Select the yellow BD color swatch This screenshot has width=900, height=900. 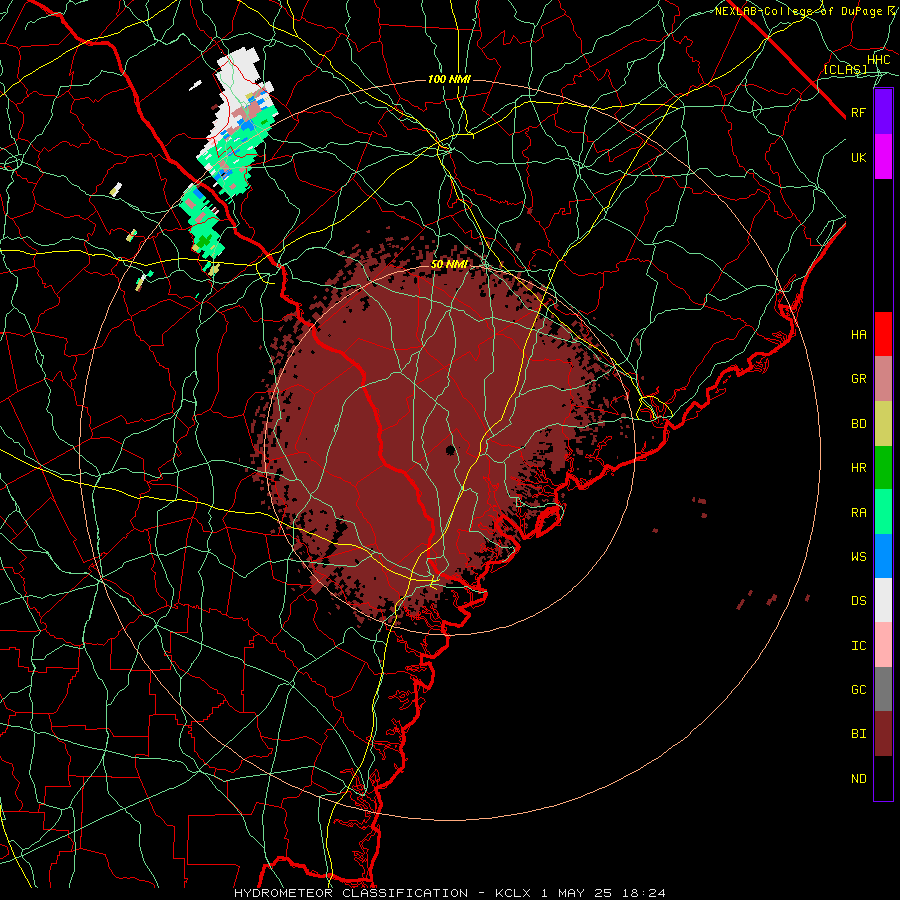coord(883,424)
